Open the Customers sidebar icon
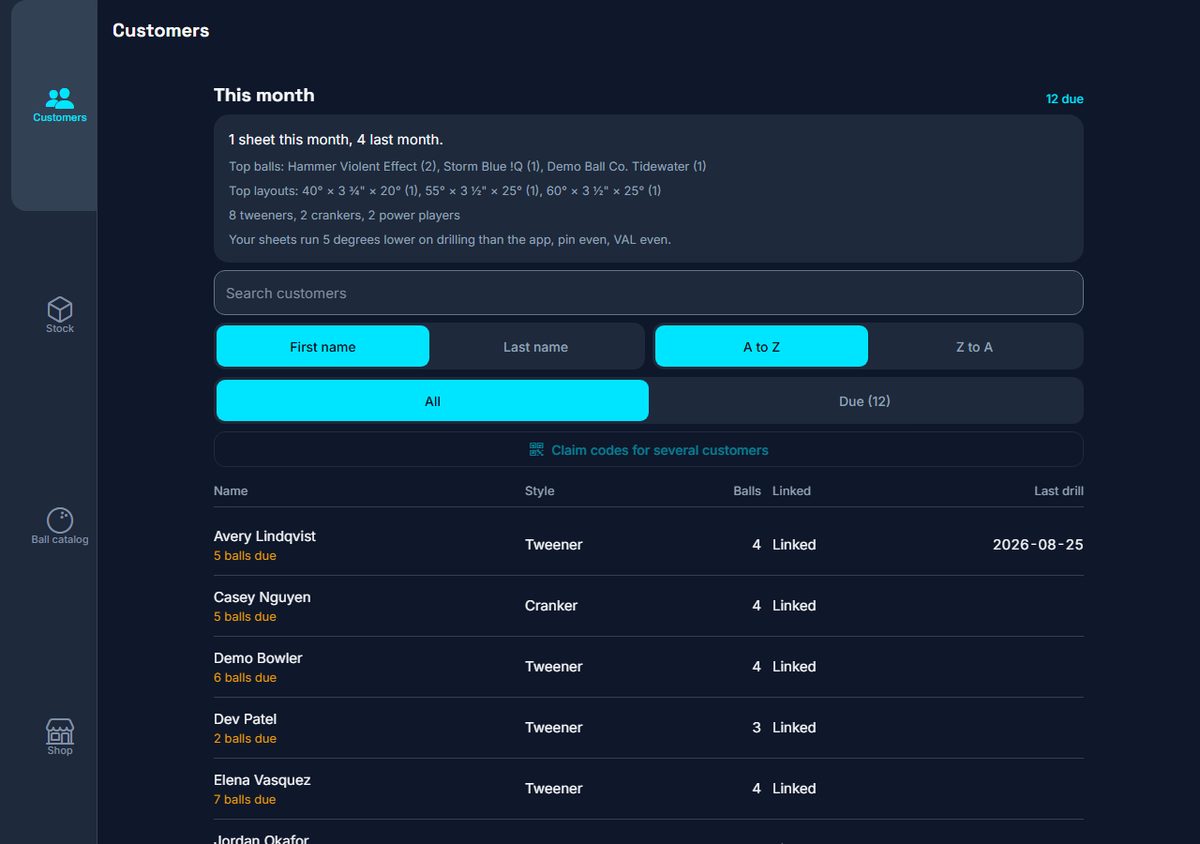 [60, 98]
